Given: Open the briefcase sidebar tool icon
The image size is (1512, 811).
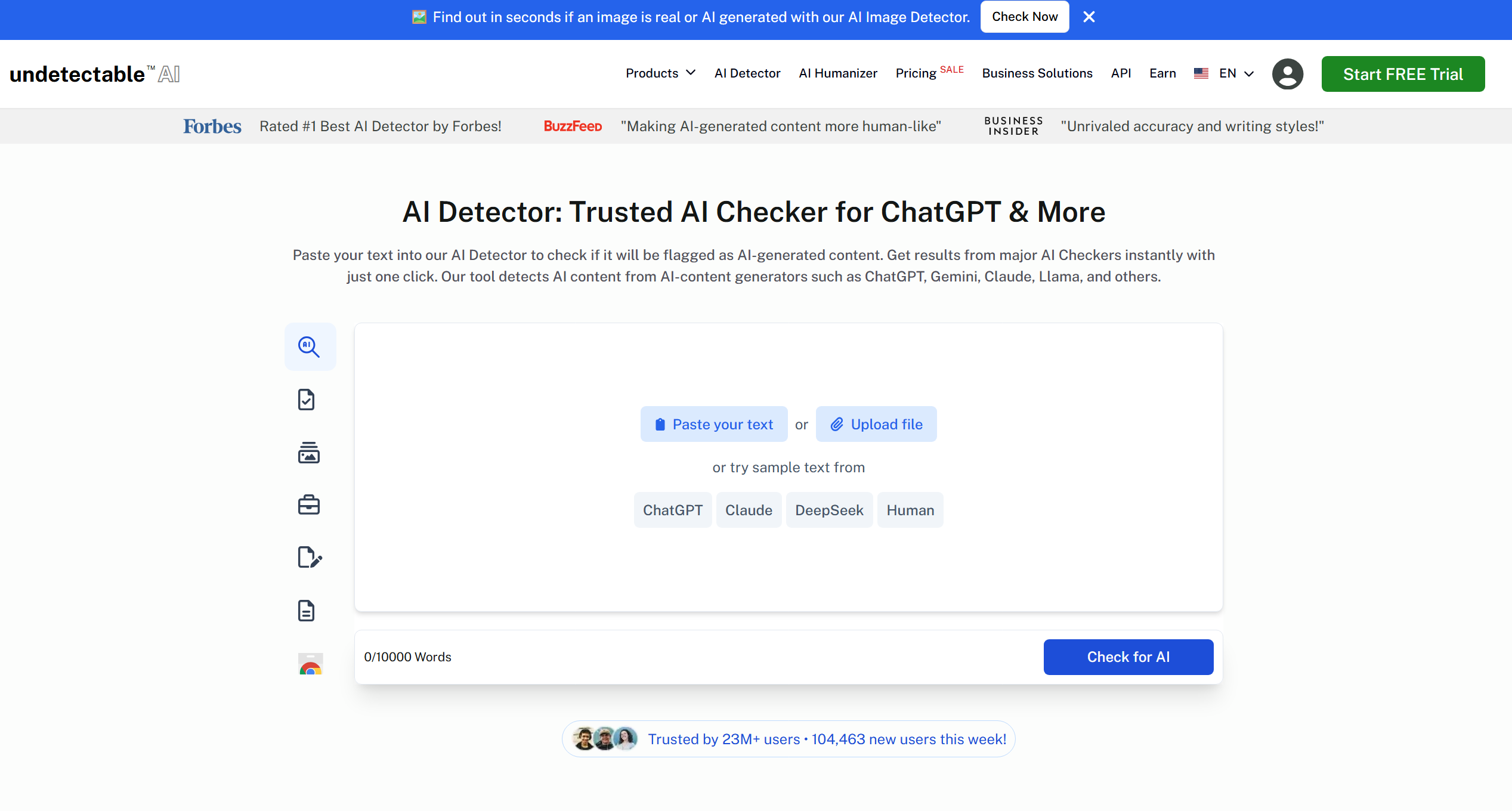Looking at the screenshot, I should pyautogui.click(x=309, y=505).
